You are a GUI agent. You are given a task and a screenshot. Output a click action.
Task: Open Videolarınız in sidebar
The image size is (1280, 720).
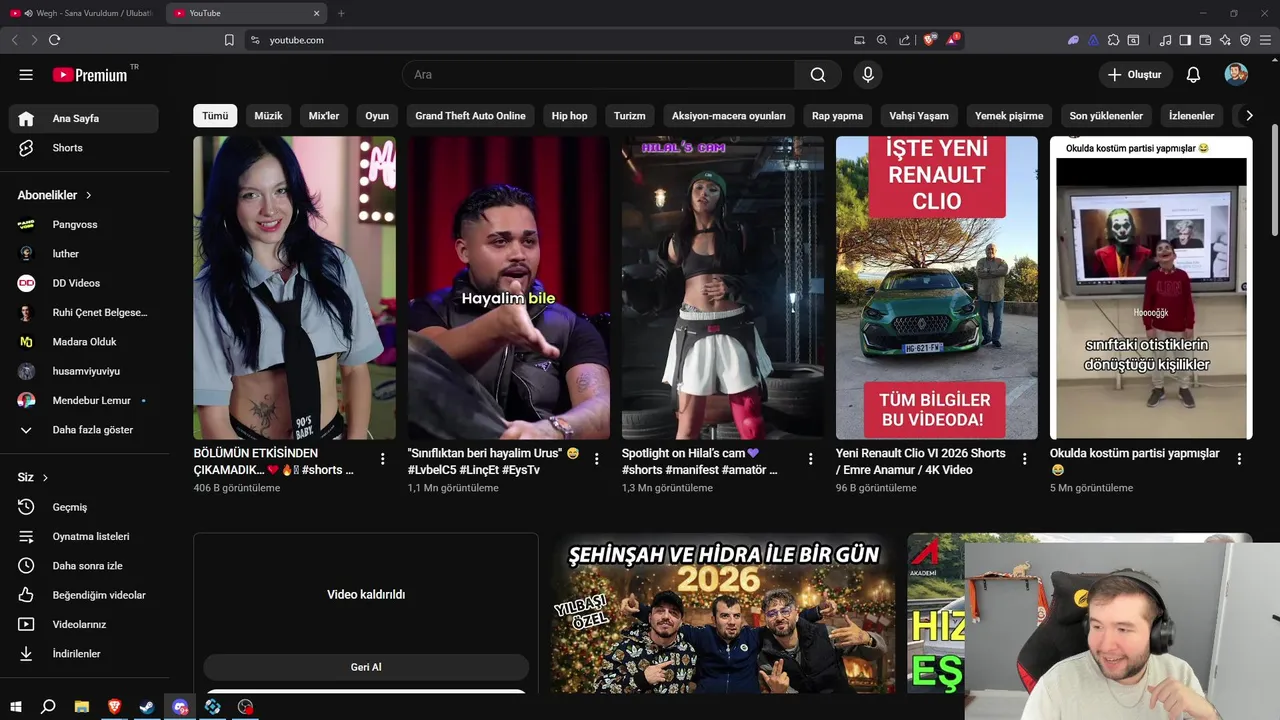pos(84,624)
